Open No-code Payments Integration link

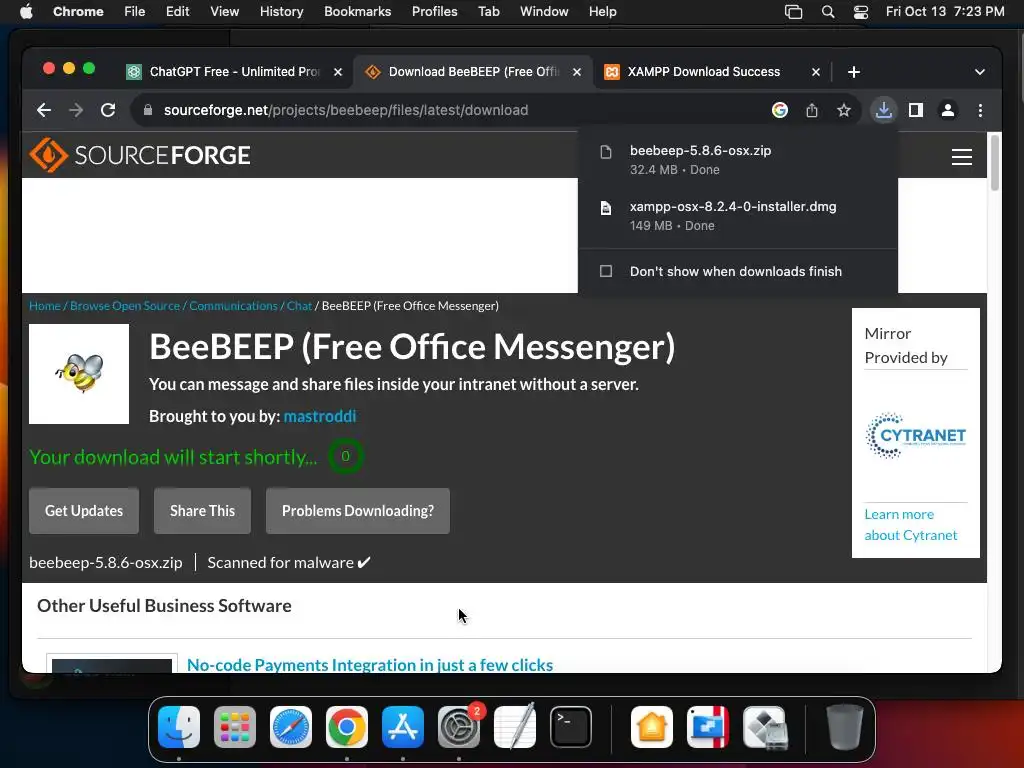tap(370, 665)
